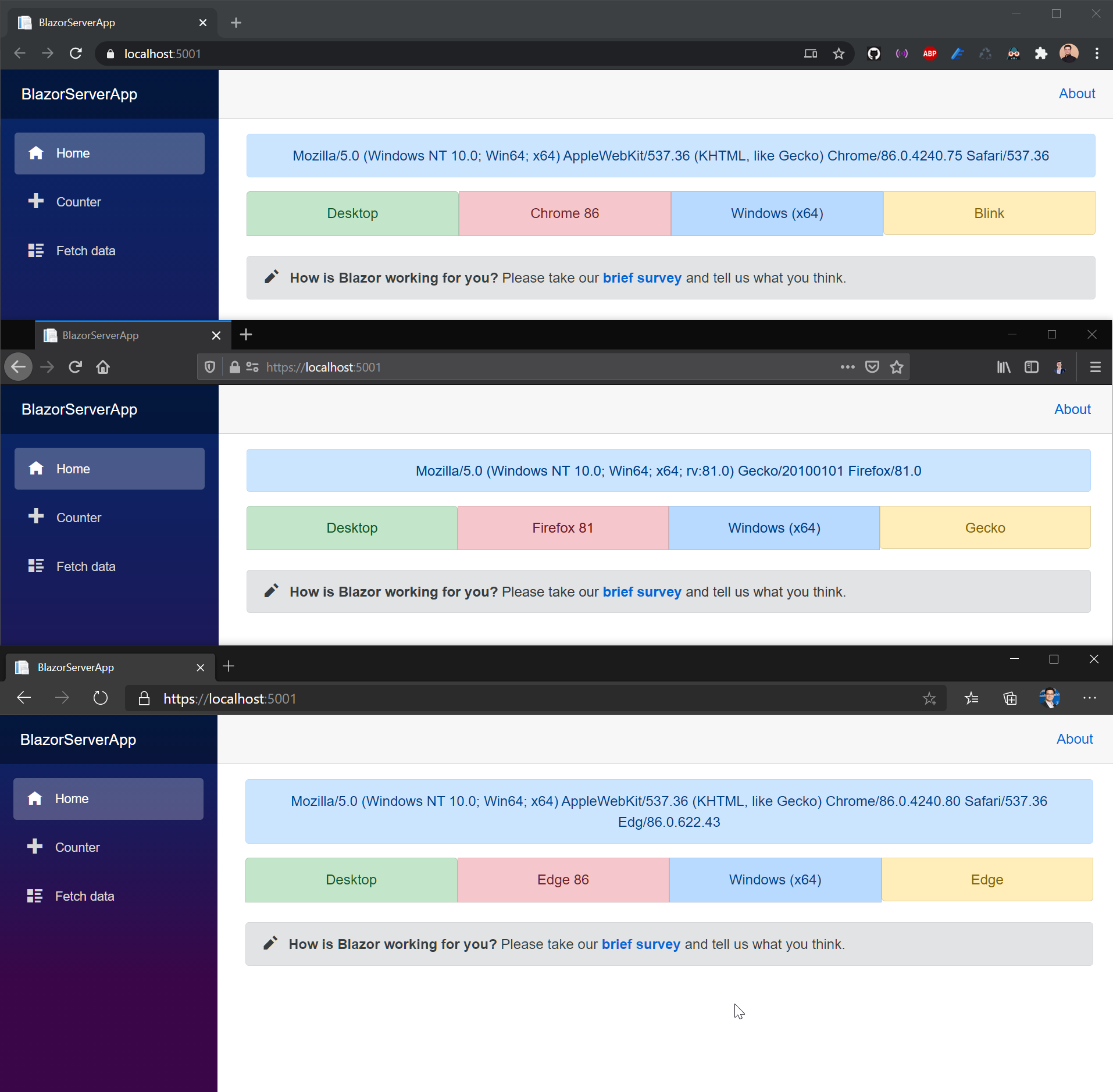Open the Firefox hamburger menu
Screen dimensions: 1113x1092
(x=1096, y=367)
